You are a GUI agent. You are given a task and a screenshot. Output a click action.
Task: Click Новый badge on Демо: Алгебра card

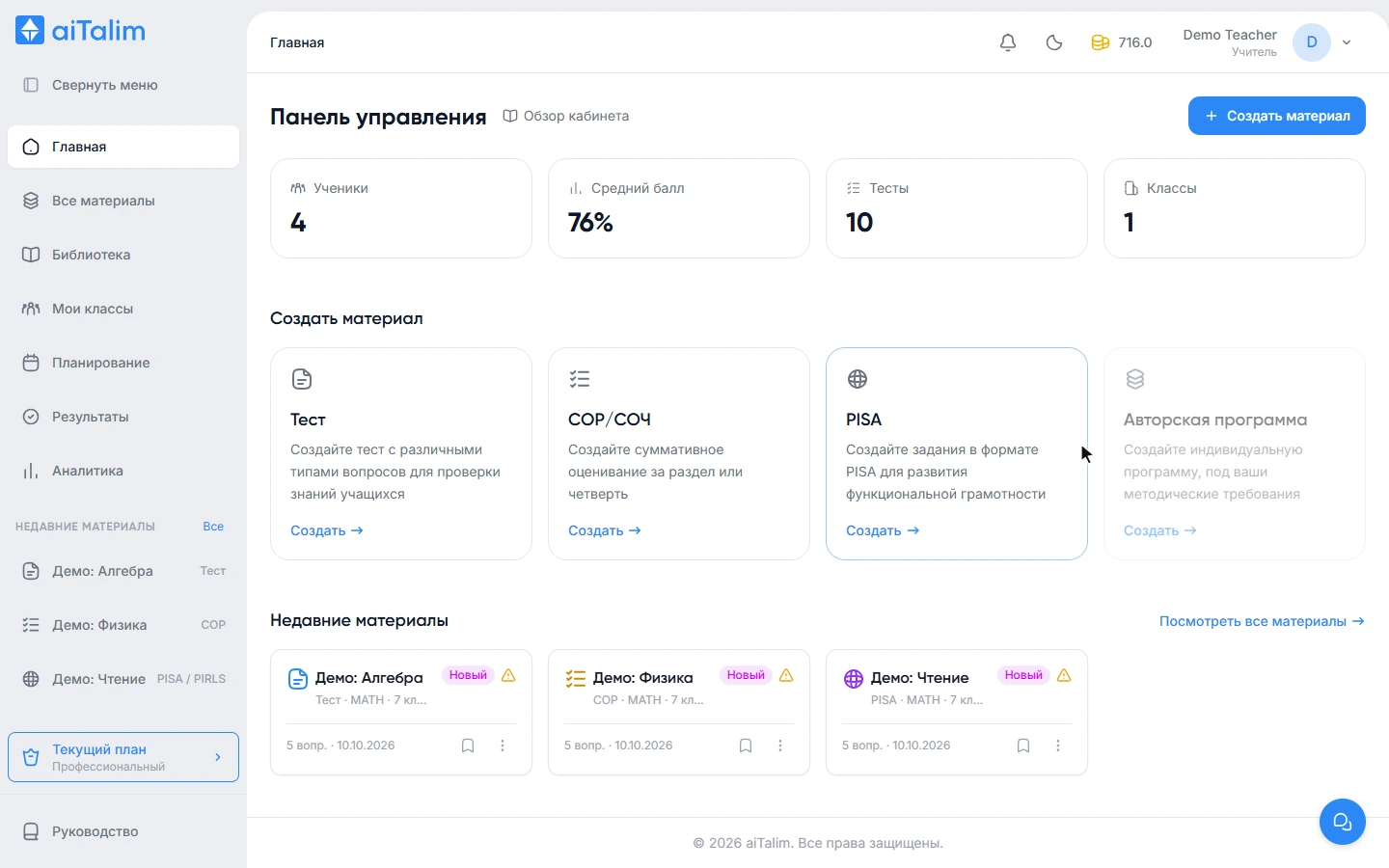pos(468,675)
